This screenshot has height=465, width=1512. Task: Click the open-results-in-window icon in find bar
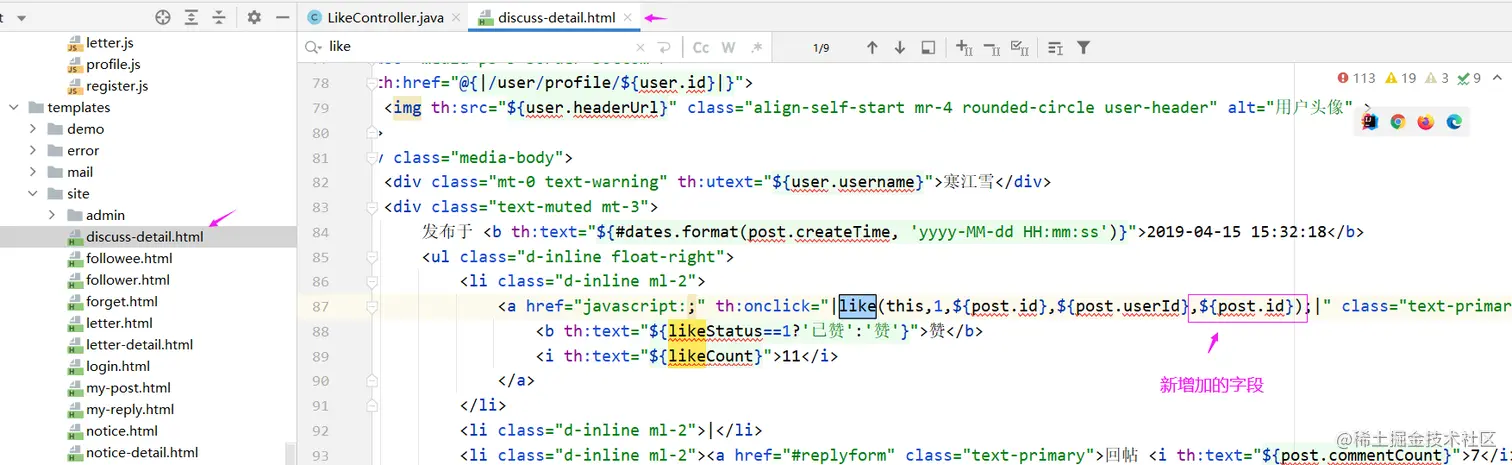pos(928,47)
